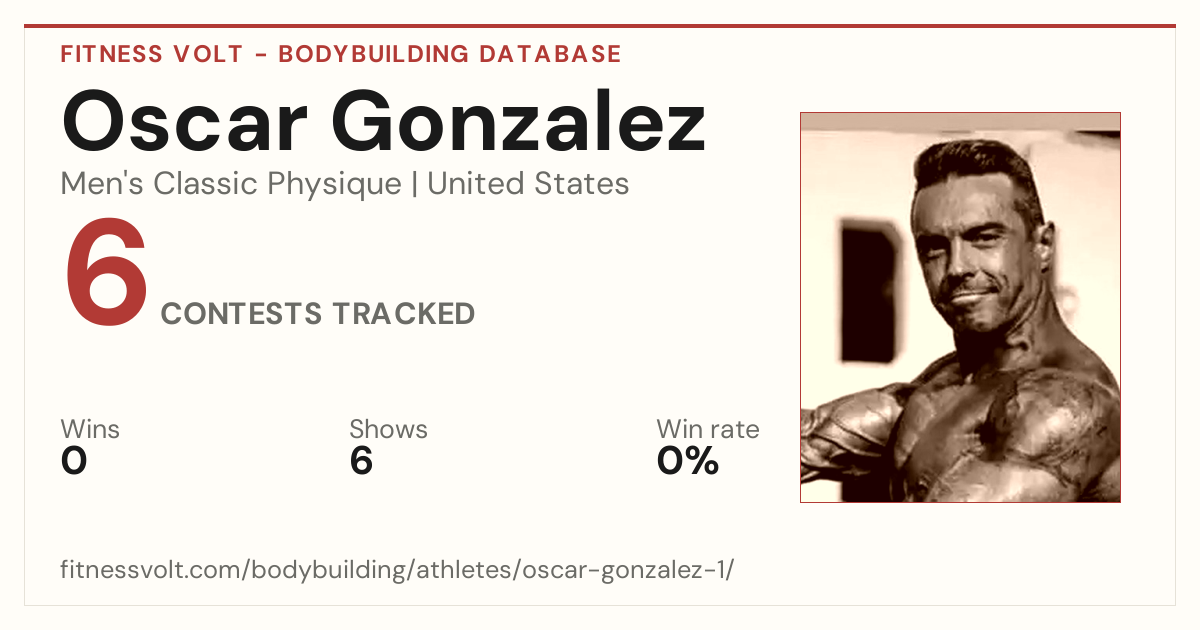This screenshot has height=630, width=1200.
Task: Click the CONTESTS TRACKED label
Action: pos(318,314)
